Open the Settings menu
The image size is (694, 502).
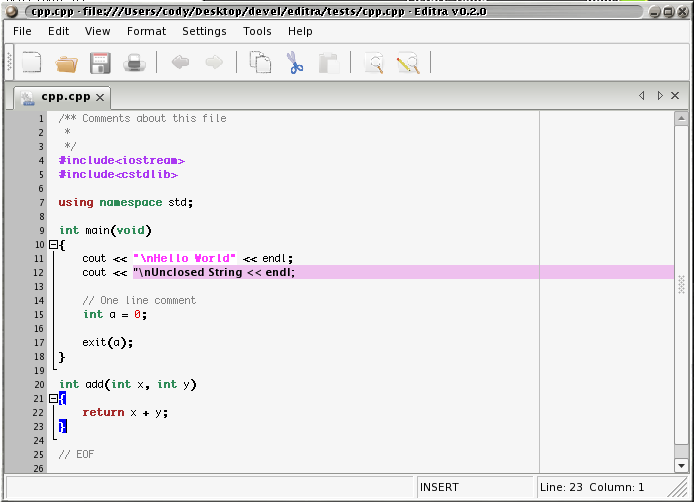[x=204, y=31]
